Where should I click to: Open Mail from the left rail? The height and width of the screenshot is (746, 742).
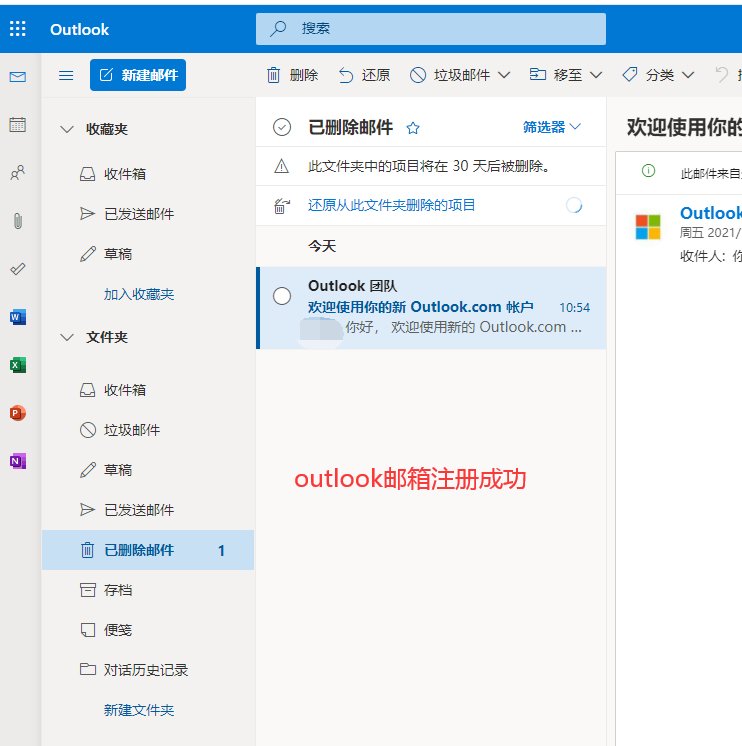[18, 77]
